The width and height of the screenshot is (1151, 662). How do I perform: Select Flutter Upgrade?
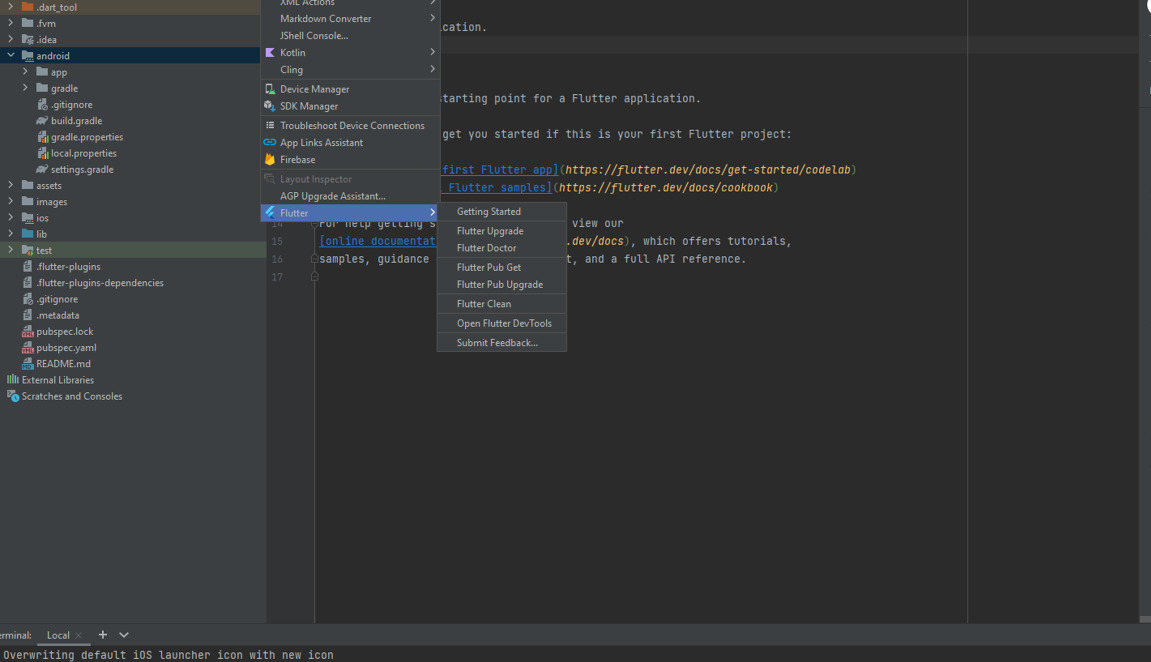click(x=501, y=231)
